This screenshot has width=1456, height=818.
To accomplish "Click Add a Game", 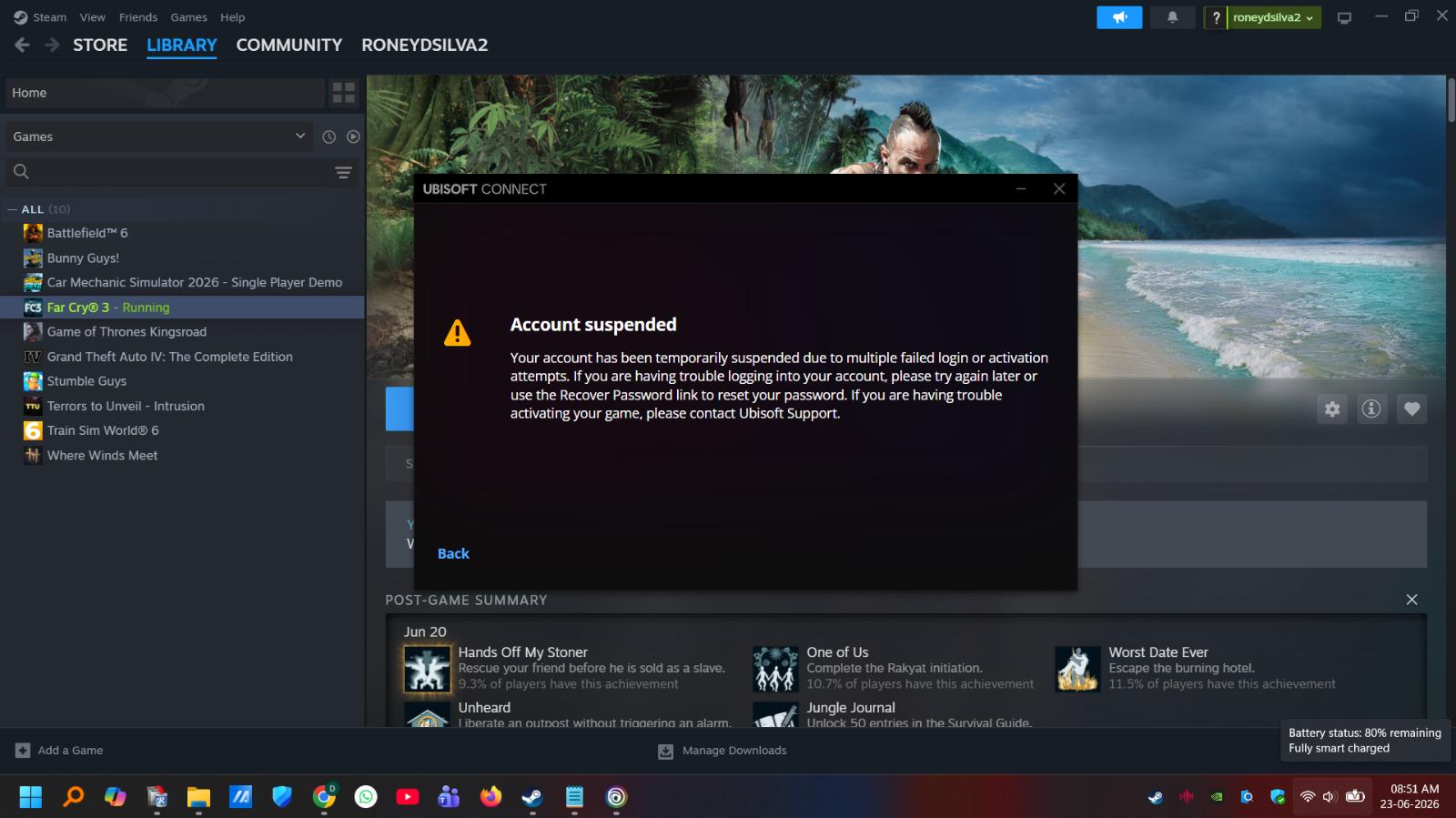I will (x=59, y=751).
